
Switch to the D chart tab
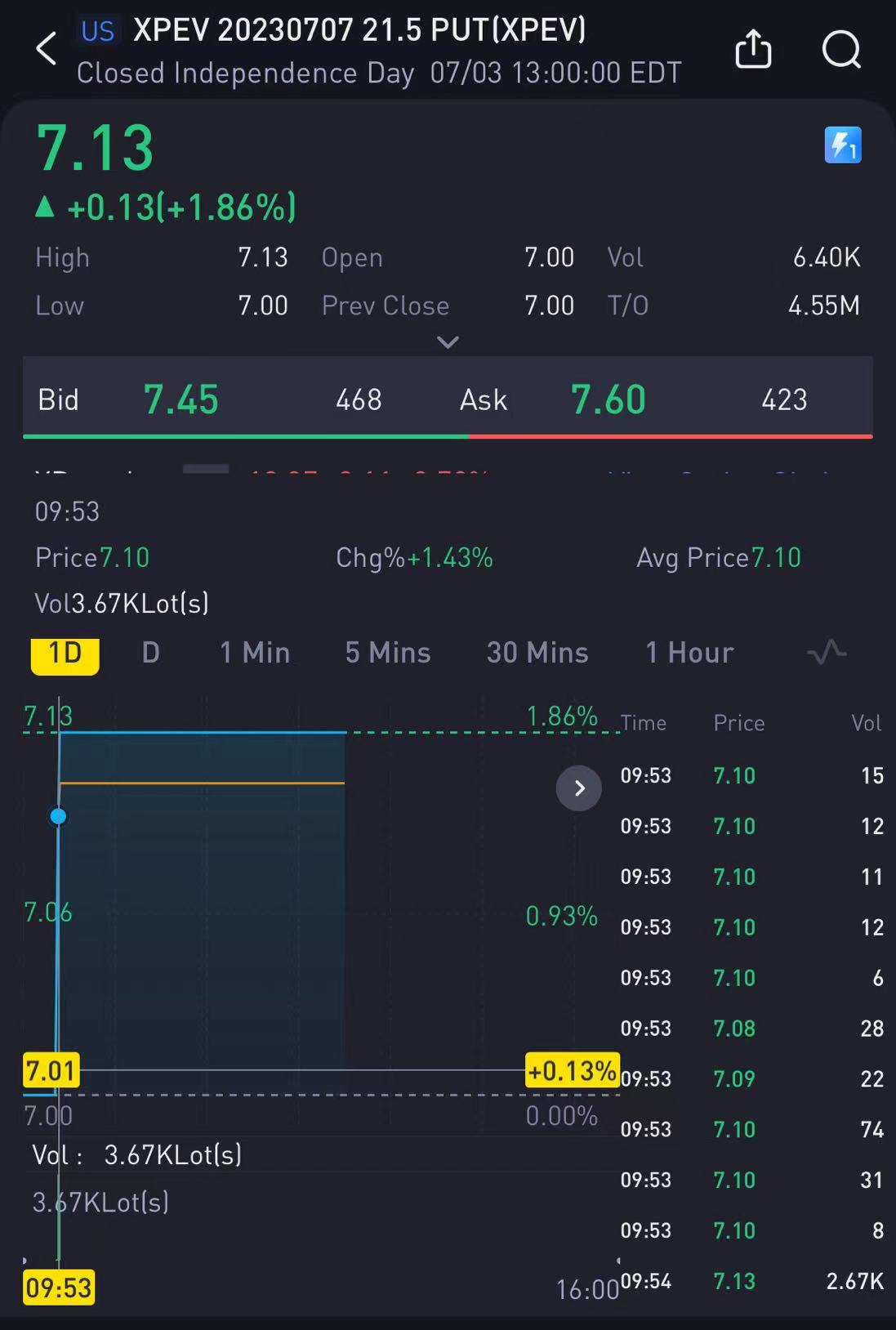click(150, 653)
